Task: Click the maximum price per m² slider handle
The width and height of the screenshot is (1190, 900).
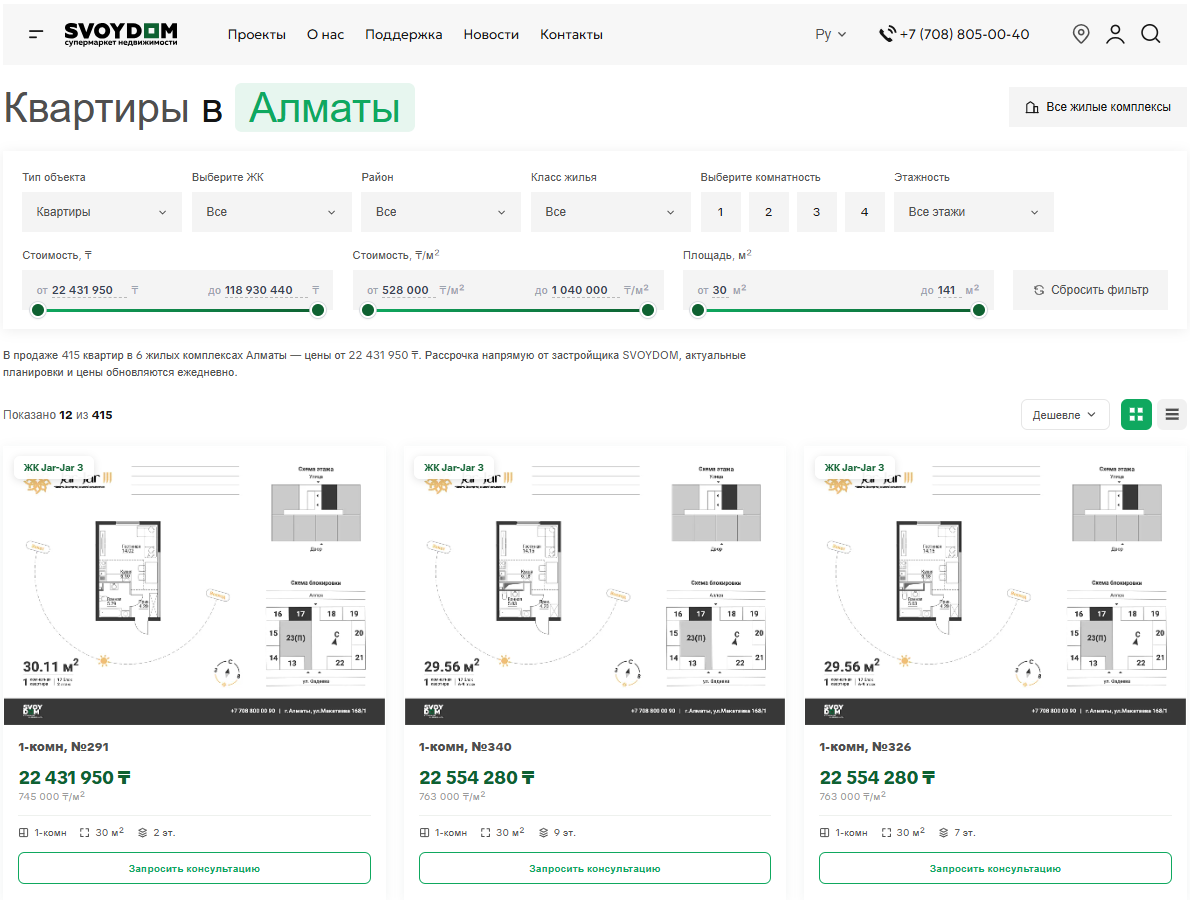Action: [648, 310]
